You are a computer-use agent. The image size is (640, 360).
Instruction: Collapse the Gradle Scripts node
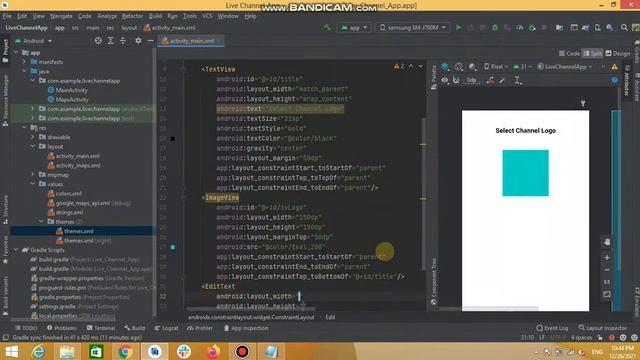click(16, 249)
